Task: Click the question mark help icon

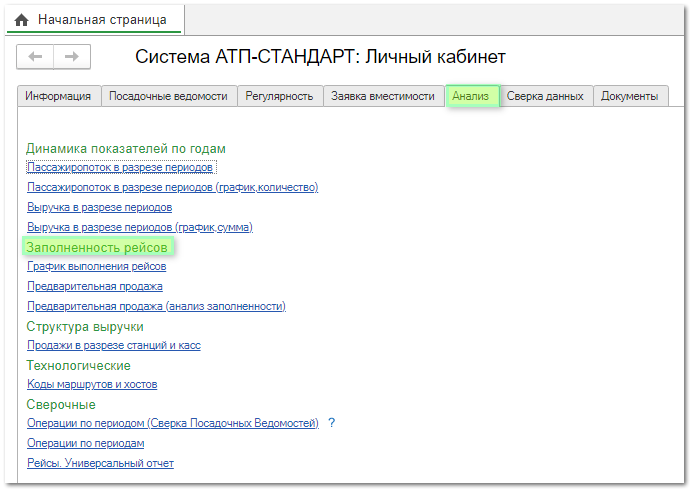Action: [331, 423]
